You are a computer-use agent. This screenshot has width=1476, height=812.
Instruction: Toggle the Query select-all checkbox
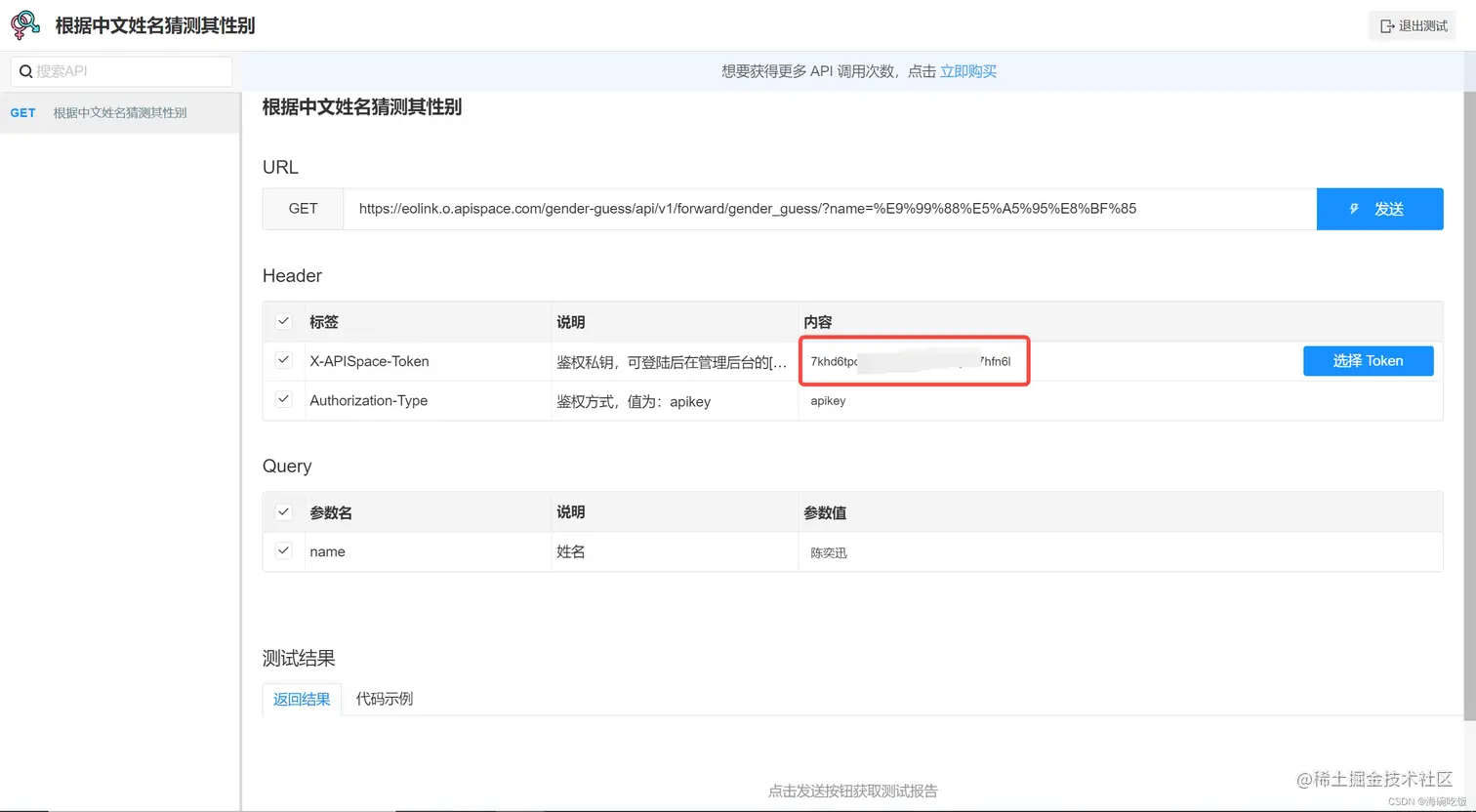point(284,511)
